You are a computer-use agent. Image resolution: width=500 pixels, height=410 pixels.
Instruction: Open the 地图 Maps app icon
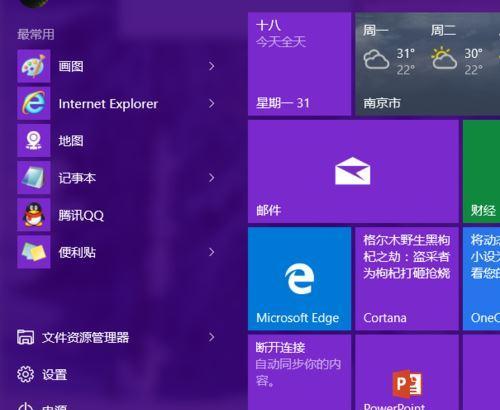point(34,141)
